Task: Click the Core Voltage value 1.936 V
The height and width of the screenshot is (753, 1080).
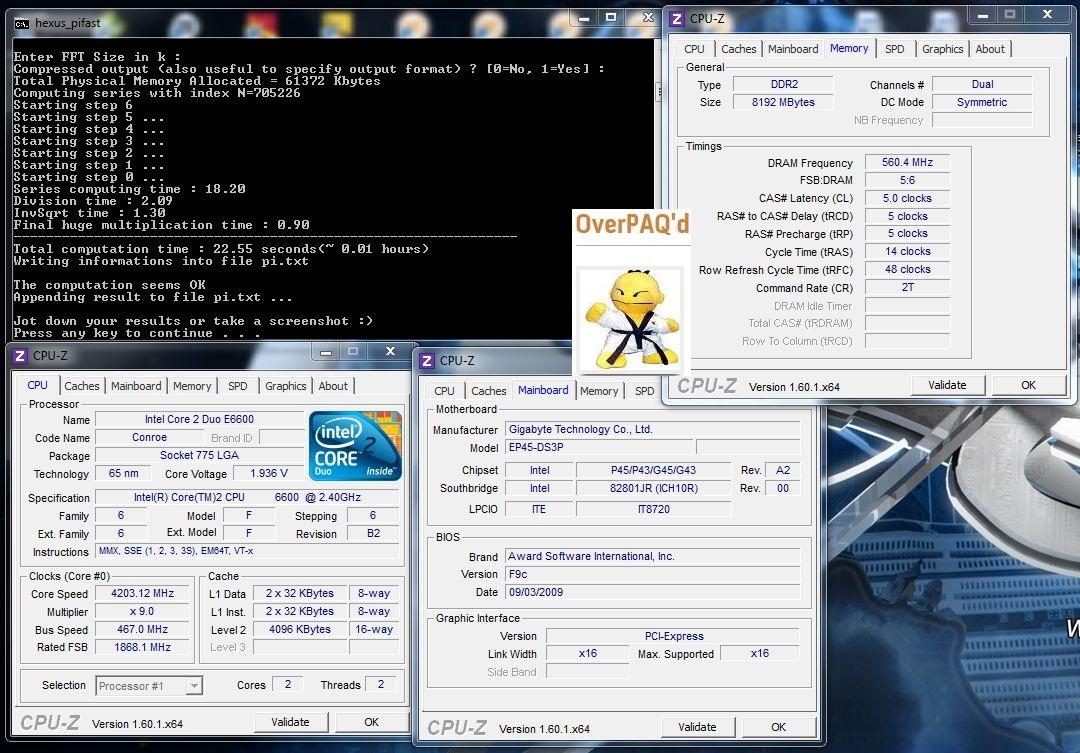Action: [x=269, y=473]
